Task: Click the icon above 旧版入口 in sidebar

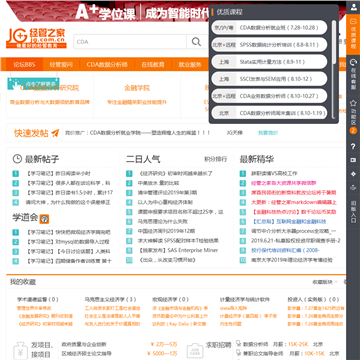Action: (353, 187)
